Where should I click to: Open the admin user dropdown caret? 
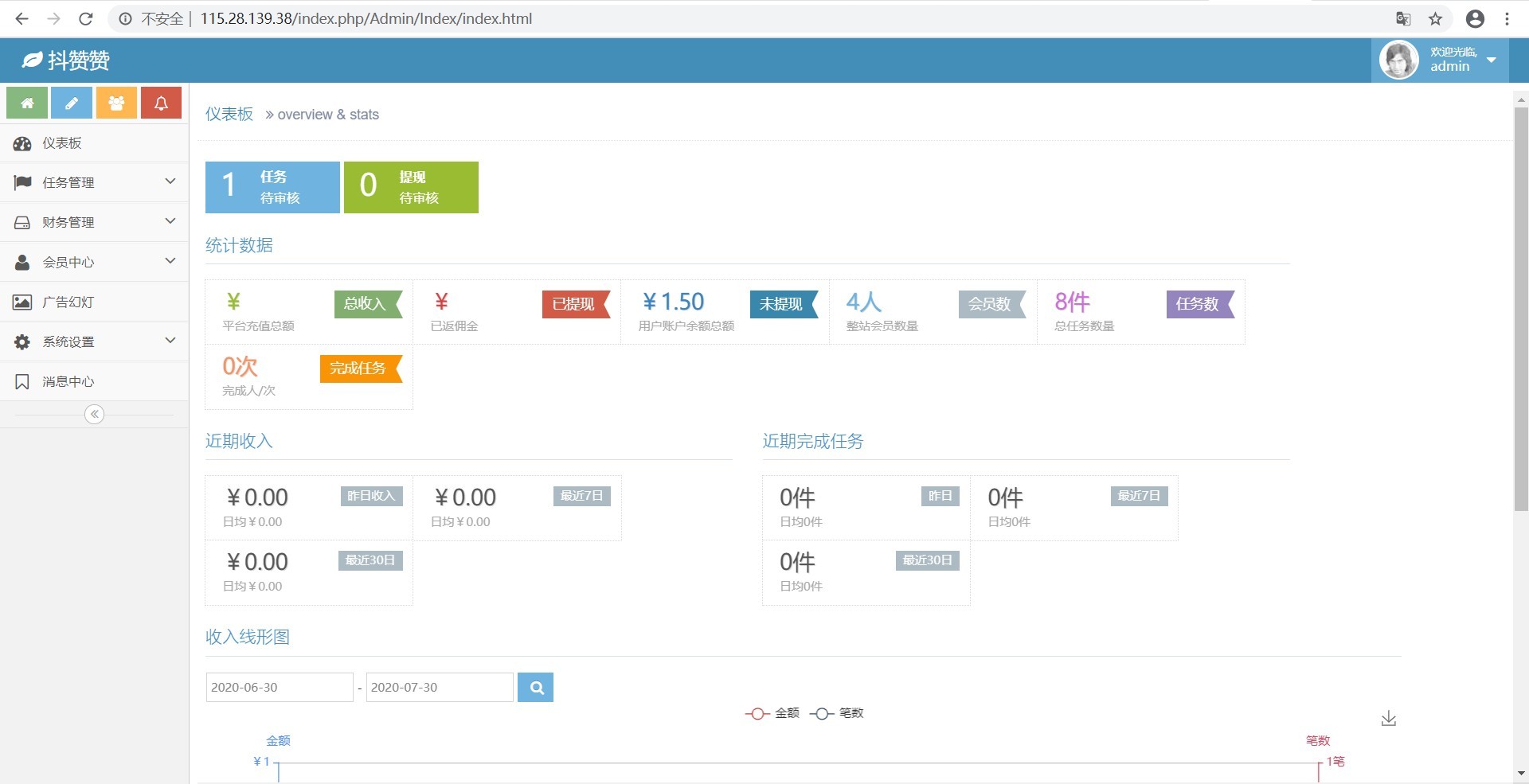point(1492,60)
